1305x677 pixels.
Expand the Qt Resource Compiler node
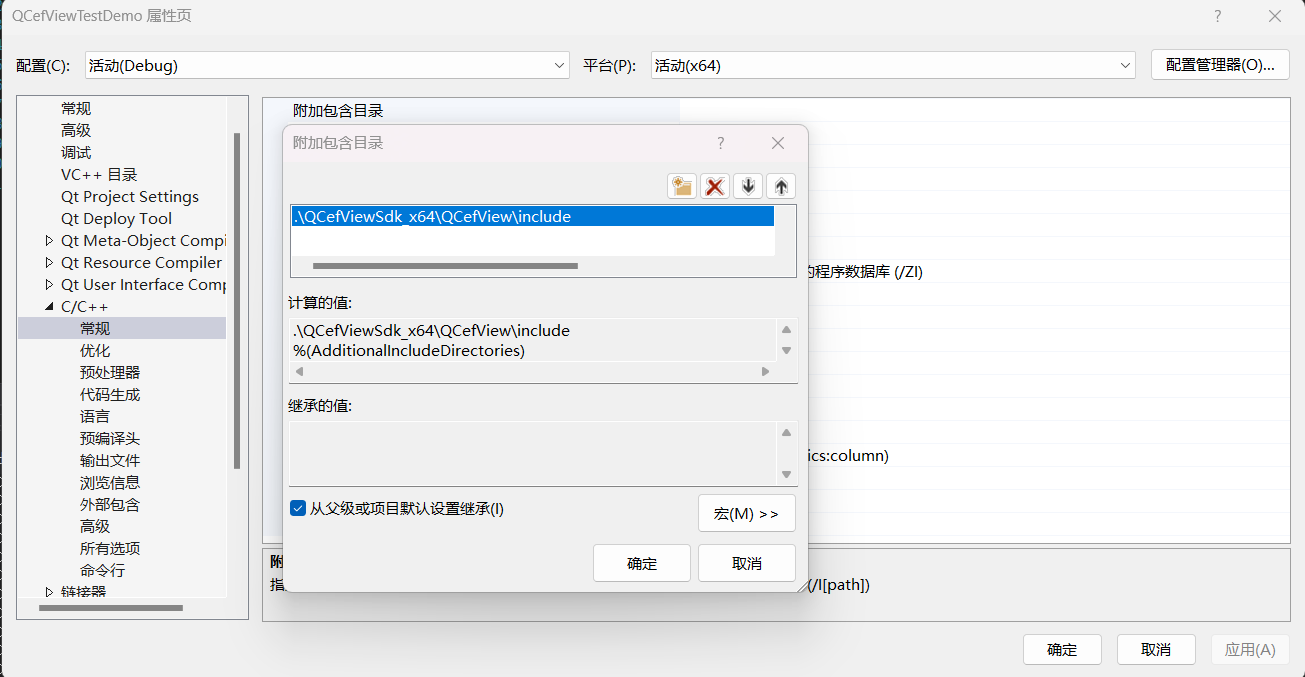coord(50,262)
